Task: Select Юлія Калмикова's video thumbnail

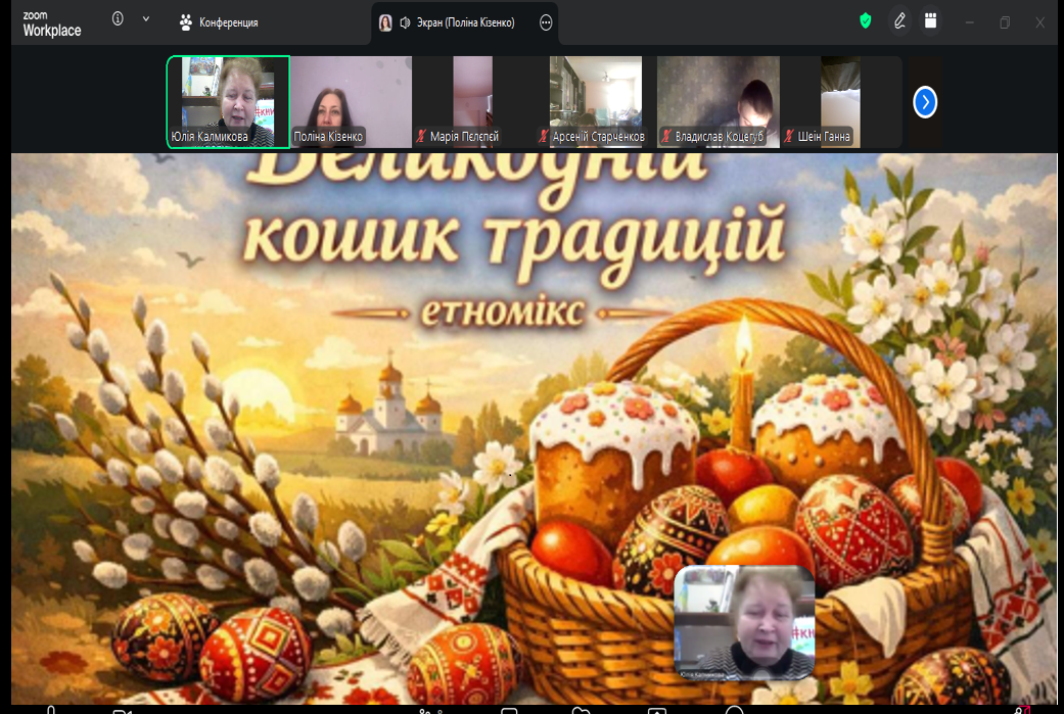Action: click(x=228, y=100)
